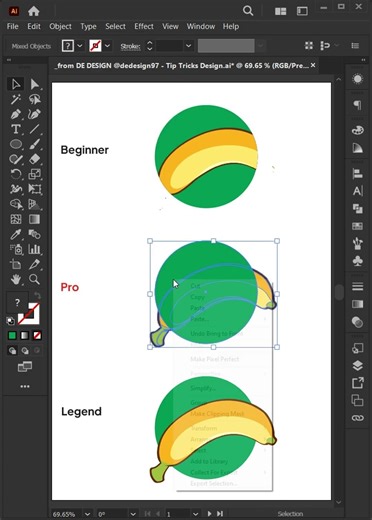The image size is (372, 520).
Task: Go to last artboard
Action: [220, 514]
